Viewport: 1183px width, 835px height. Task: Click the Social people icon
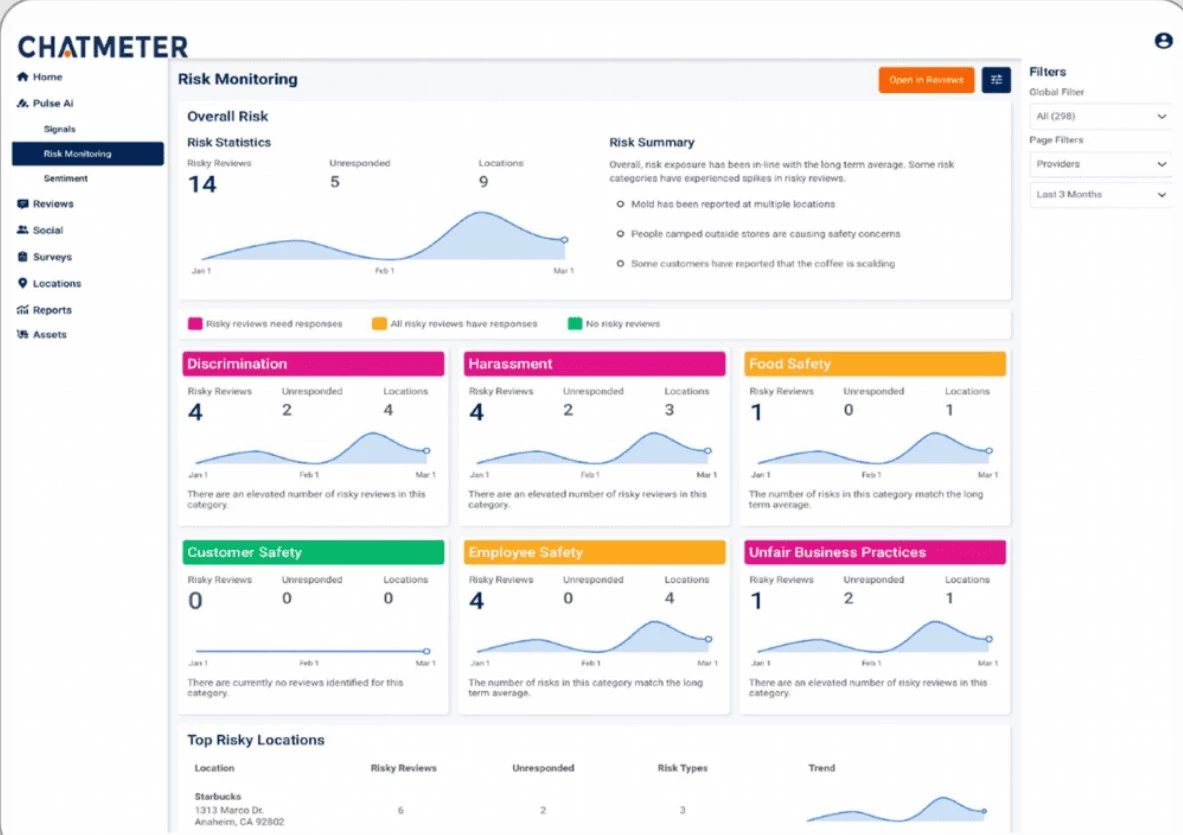pos(23,230)
